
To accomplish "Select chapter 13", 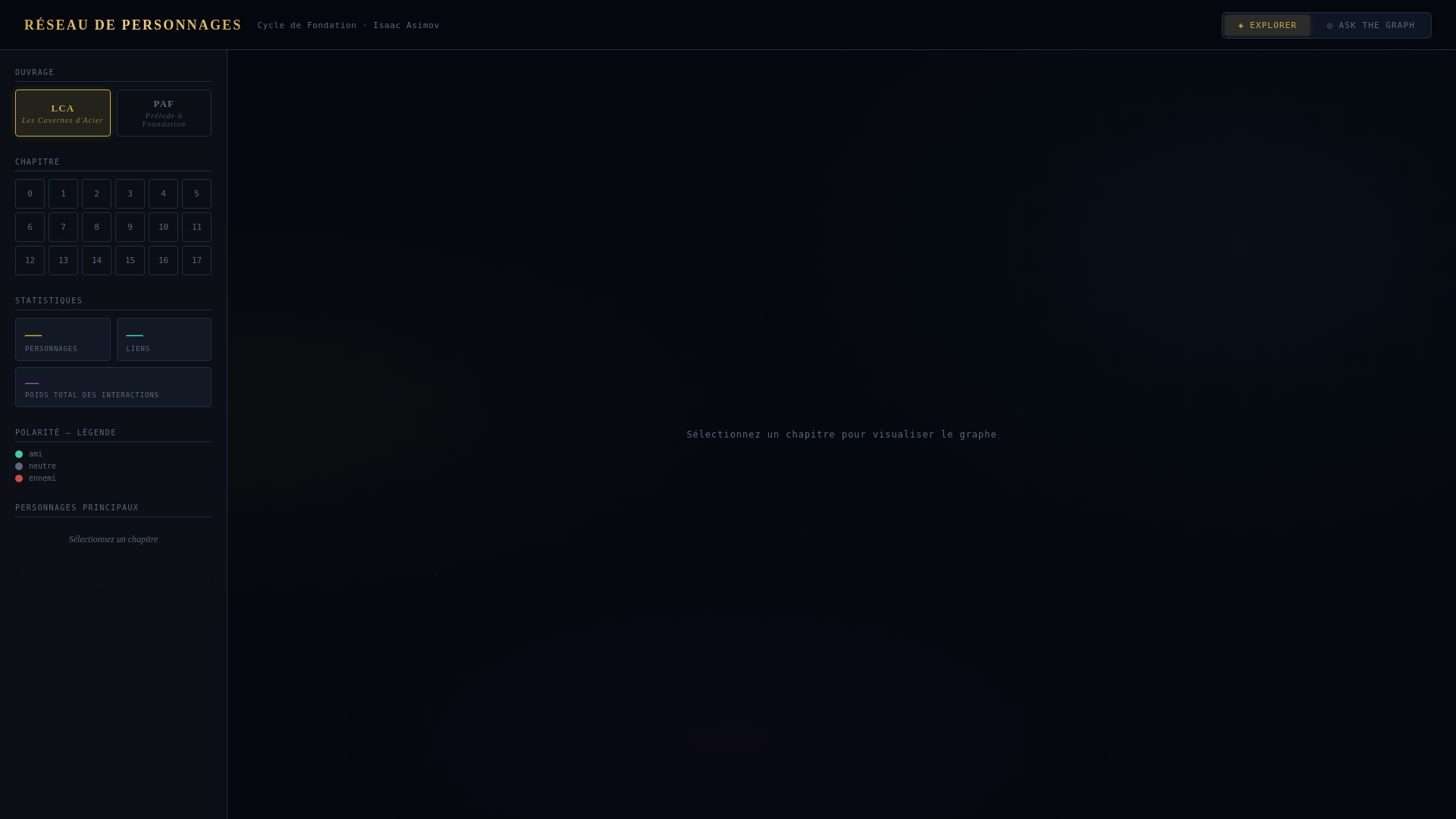I will [x=63, y=261].
